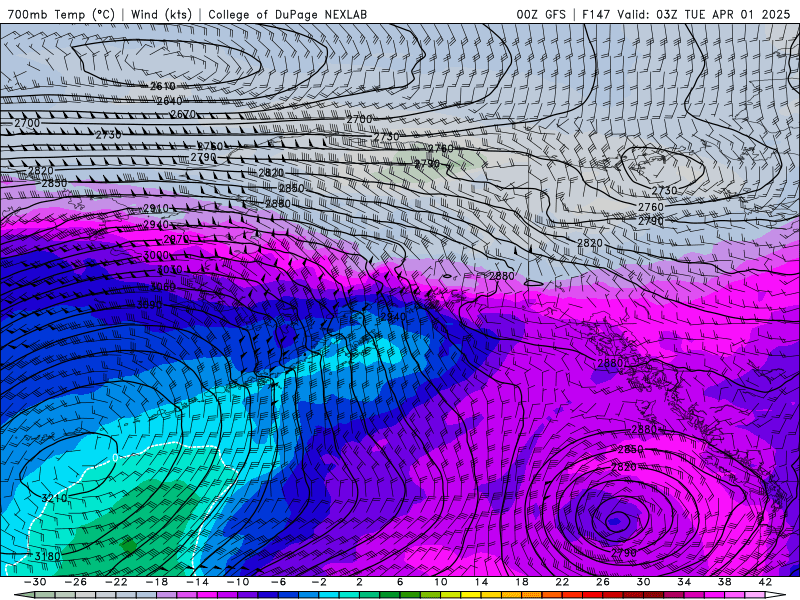Click the -18 value on temperature scale
This screenshot has width=800, height=600.
157,582
